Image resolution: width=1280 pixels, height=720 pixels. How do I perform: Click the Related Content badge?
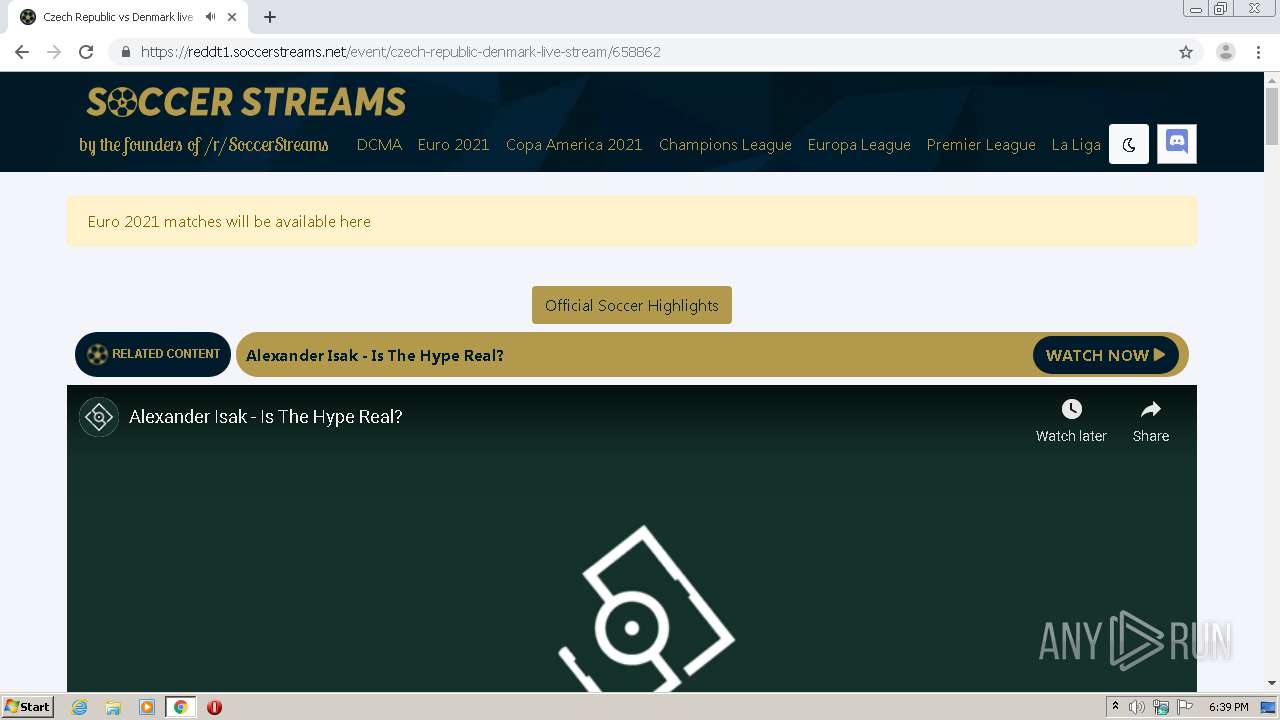click(153, 354)
